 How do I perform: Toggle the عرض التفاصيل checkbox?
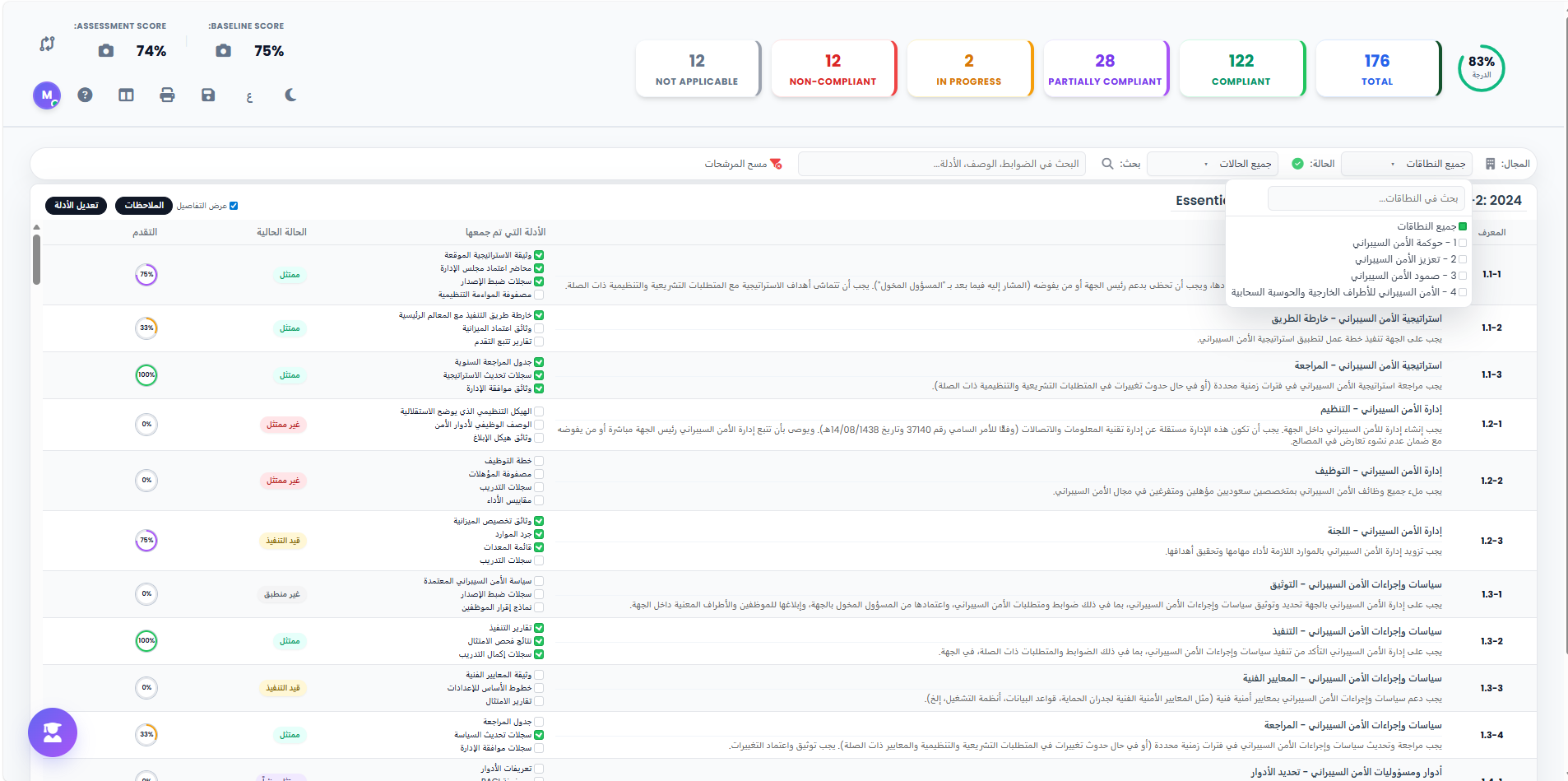point(234,206)
